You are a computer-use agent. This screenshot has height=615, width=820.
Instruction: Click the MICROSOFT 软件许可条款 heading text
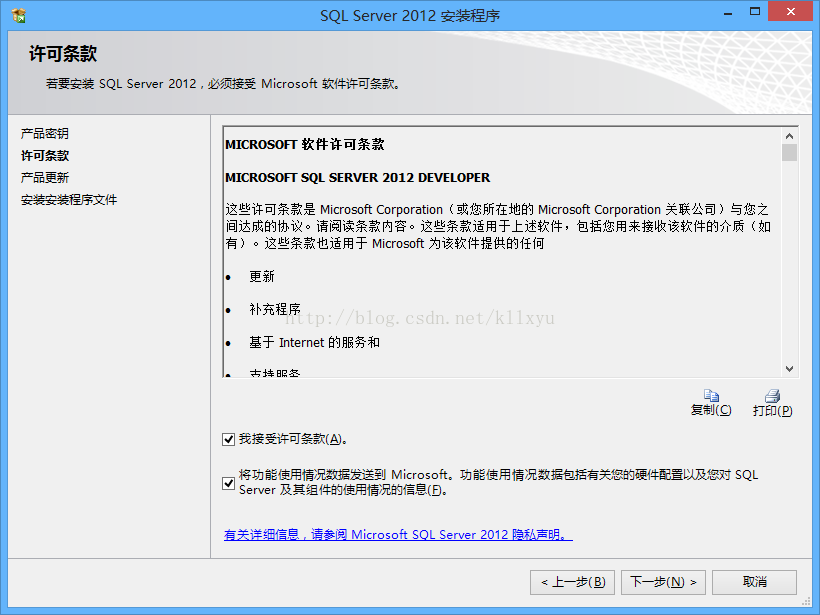pyautogui.click(x=305, y=144)
